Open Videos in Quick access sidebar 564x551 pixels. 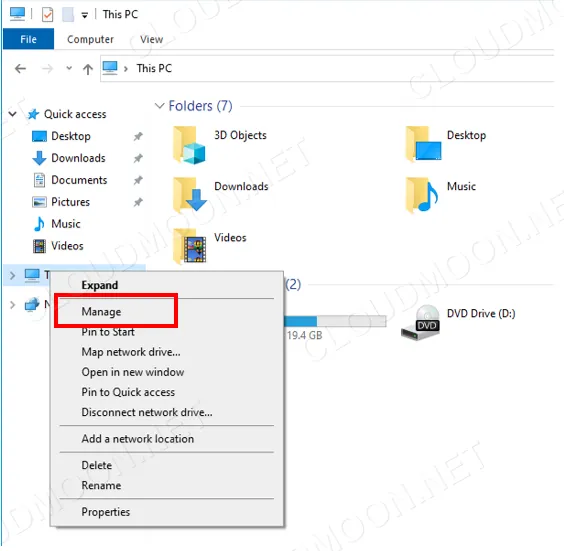(x=67, y=246)
